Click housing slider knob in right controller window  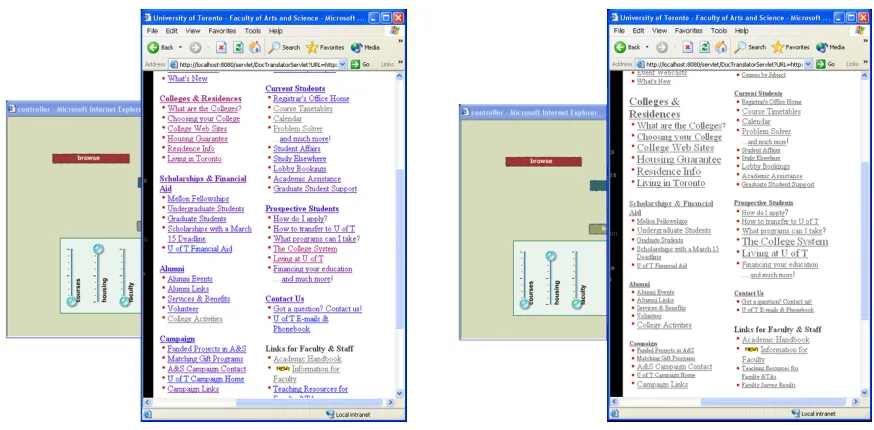pyautogui.click(x=551, y=256)
